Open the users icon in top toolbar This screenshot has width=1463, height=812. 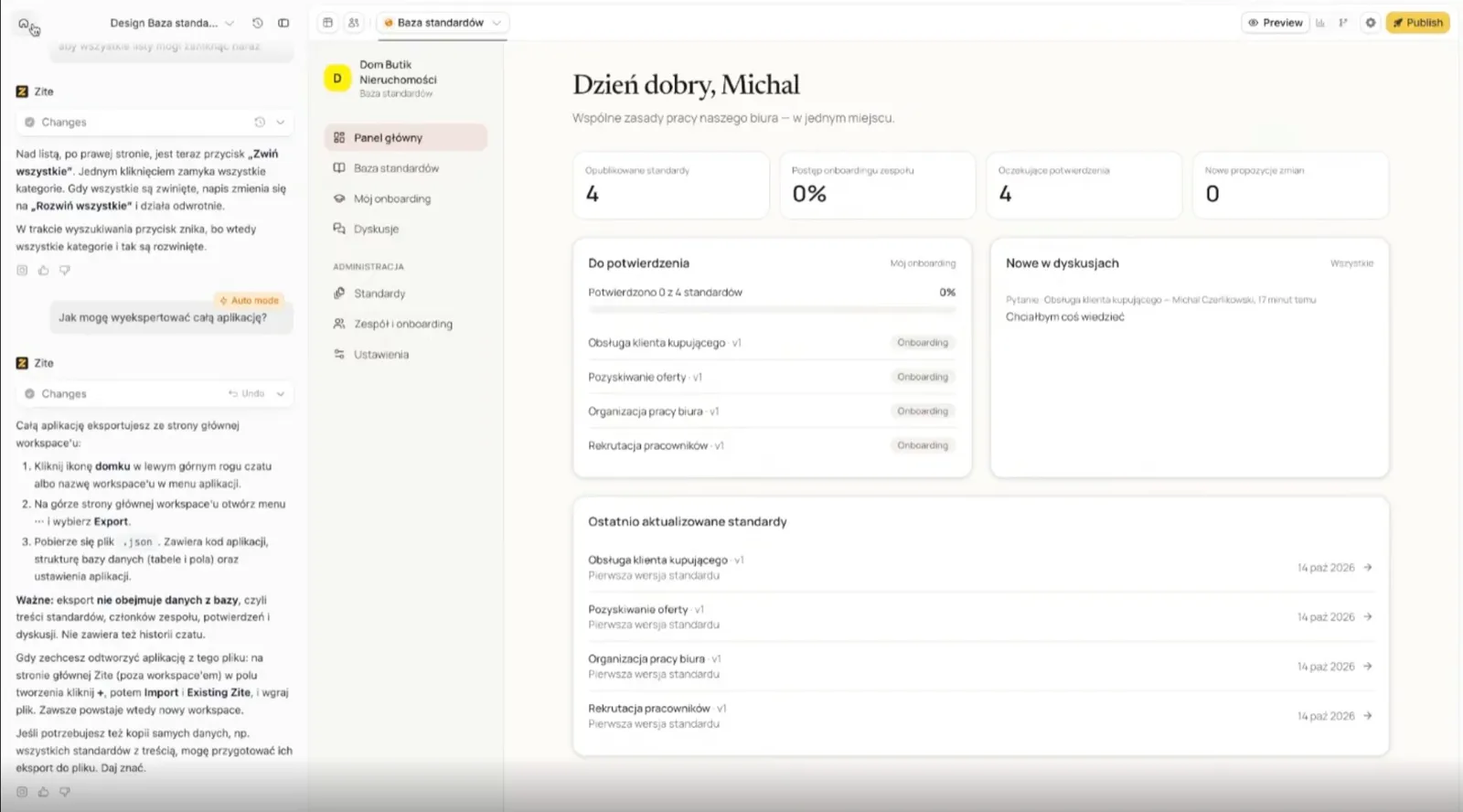click(354, 23)
